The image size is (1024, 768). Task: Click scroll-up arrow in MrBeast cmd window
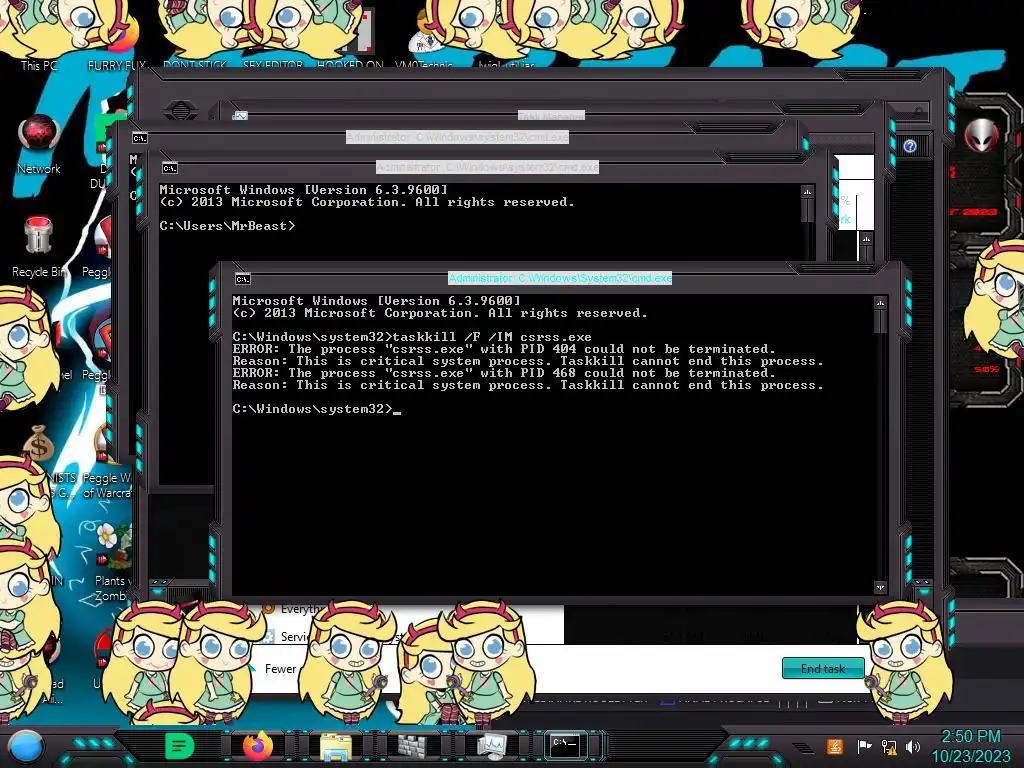pyautogui.click(x=807, y=191)
